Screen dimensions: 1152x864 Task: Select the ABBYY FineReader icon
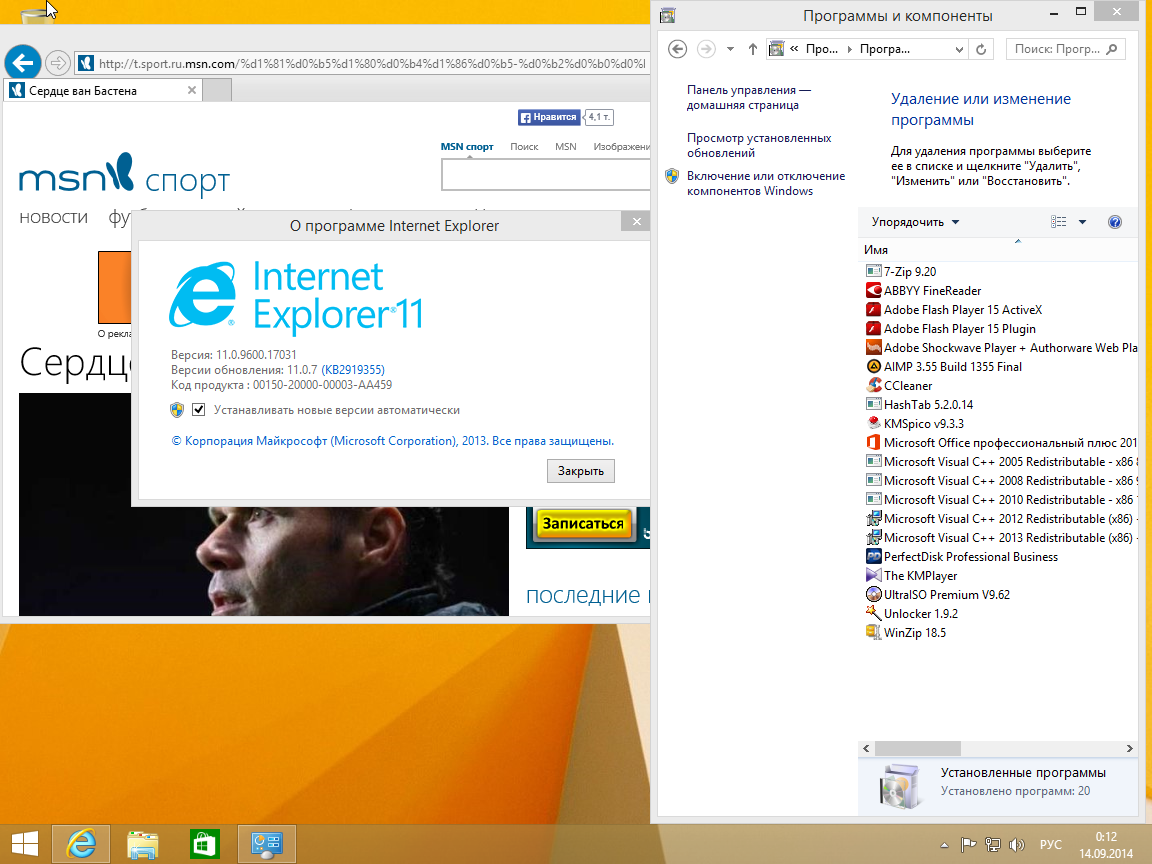[874, 290]
